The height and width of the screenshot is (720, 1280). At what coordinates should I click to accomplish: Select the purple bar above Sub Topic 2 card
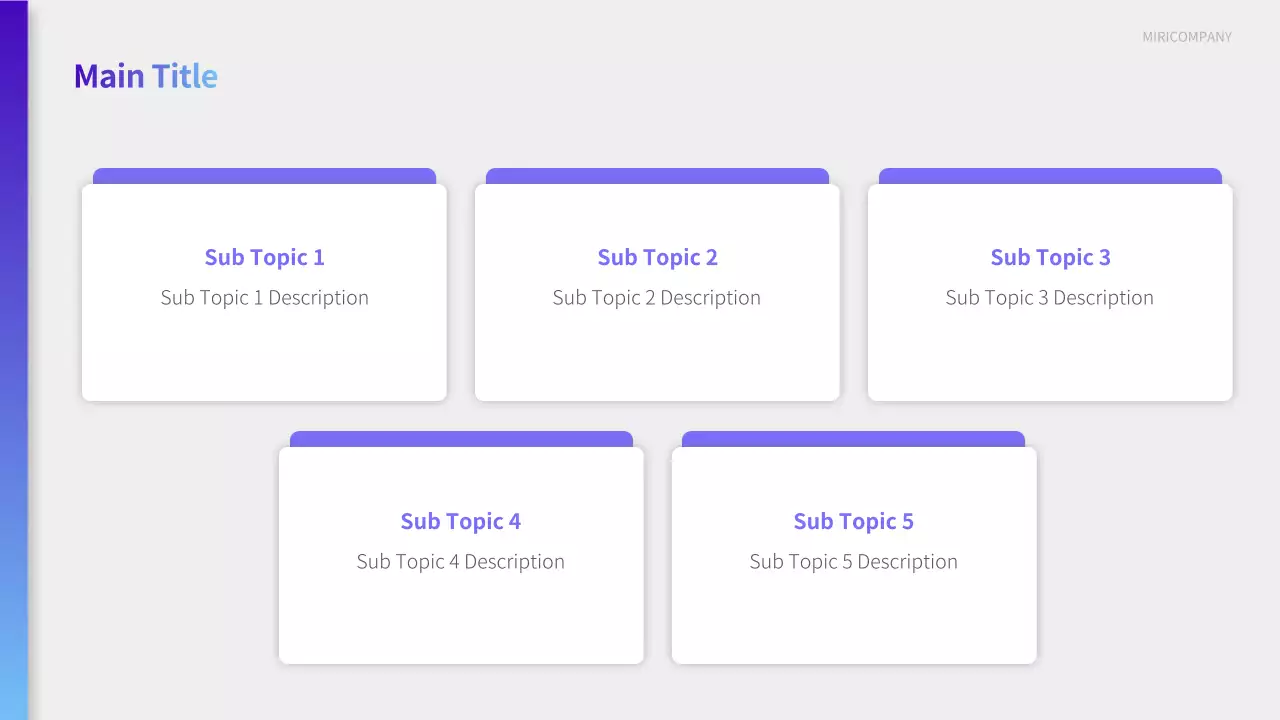pos(657,176)
